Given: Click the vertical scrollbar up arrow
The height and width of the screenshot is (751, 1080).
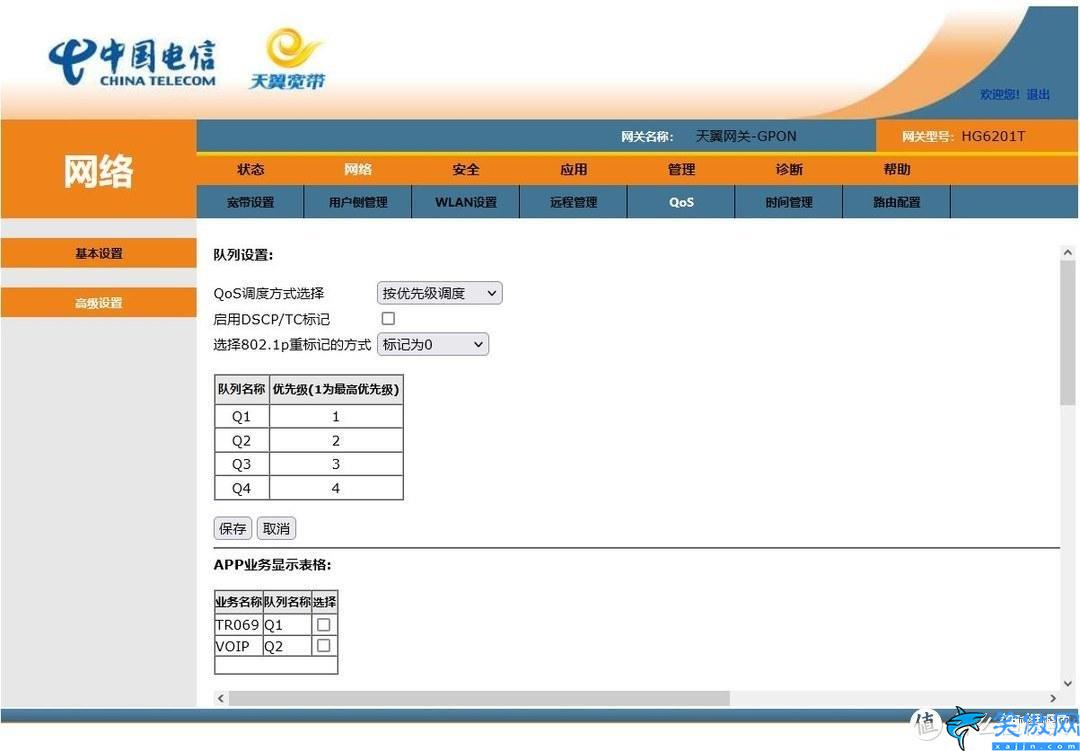Looking at the screenshot, I should [x=1068, y=253].
